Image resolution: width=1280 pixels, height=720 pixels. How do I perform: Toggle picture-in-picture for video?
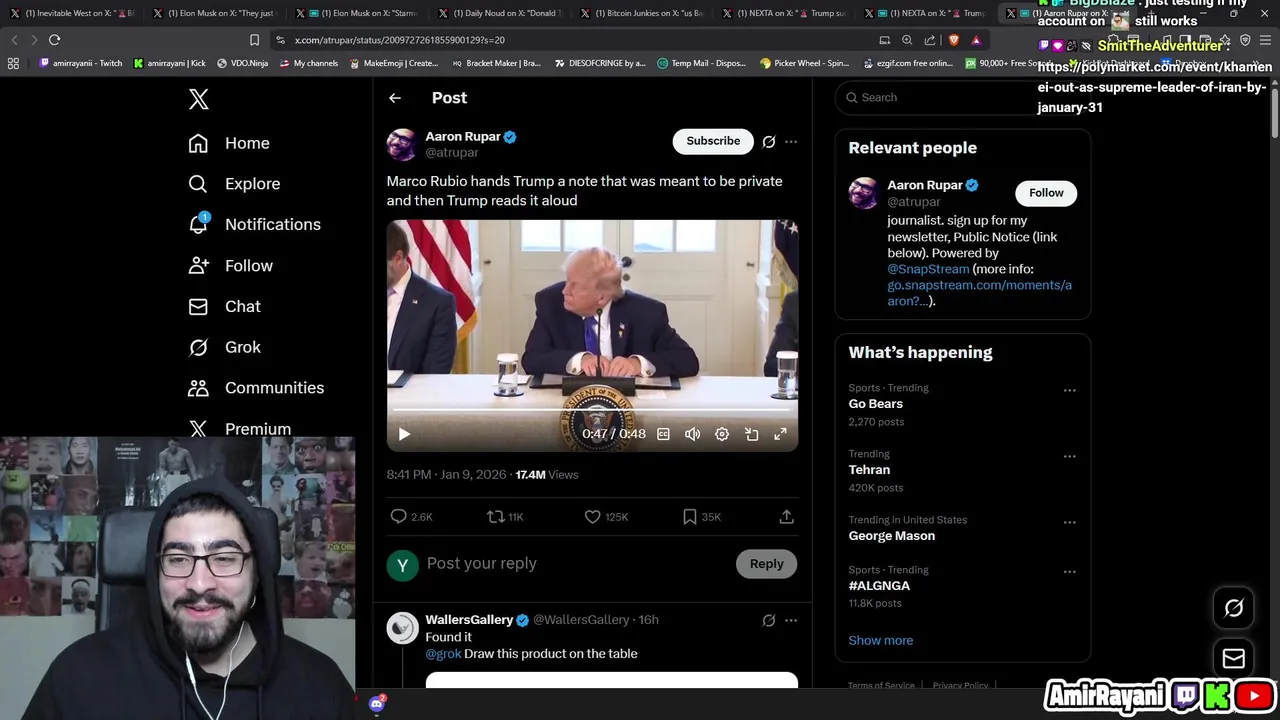point(751,434)
